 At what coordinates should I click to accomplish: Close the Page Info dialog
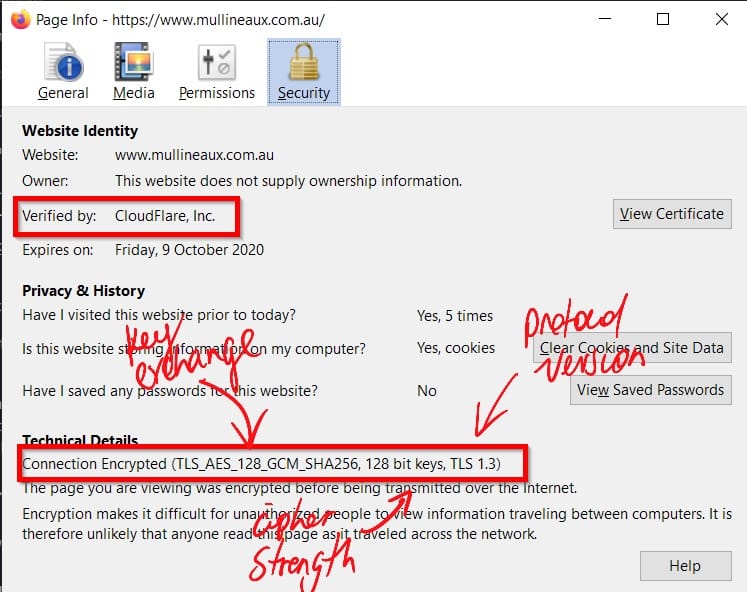[x=720, y=19]
